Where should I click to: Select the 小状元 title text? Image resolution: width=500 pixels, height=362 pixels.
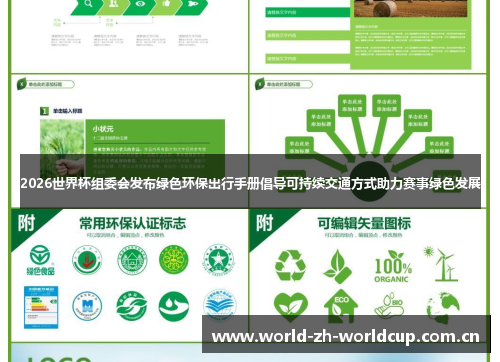(103, 129)
